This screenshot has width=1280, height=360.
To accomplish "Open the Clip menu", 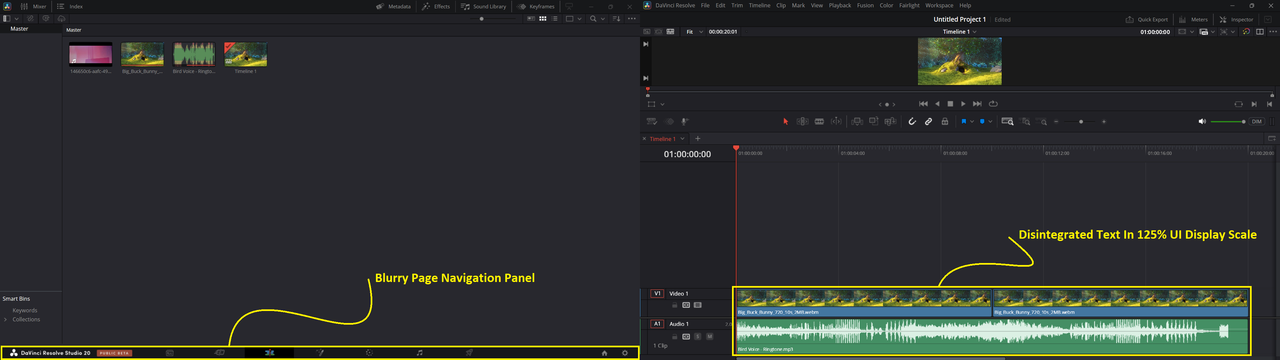I will [781, 6].
